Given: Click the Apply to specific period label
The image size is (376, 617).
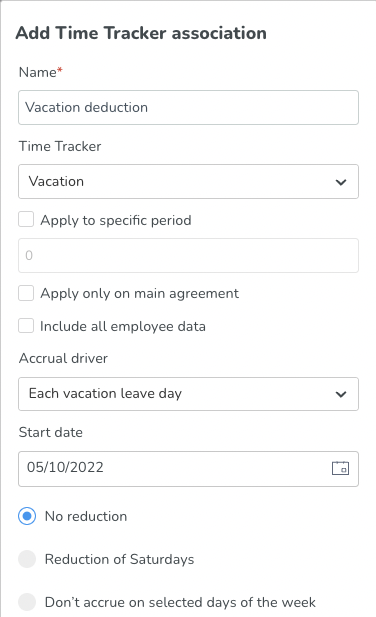Looking at the screenshot, I should click(x=116, y=220).
